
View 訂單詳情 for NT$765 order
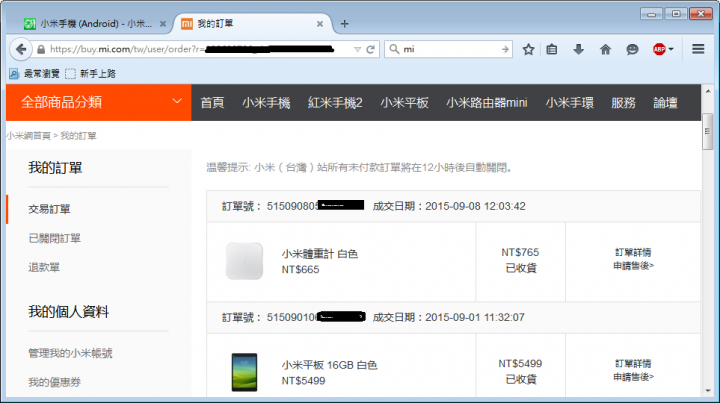(x=633, y=252)
